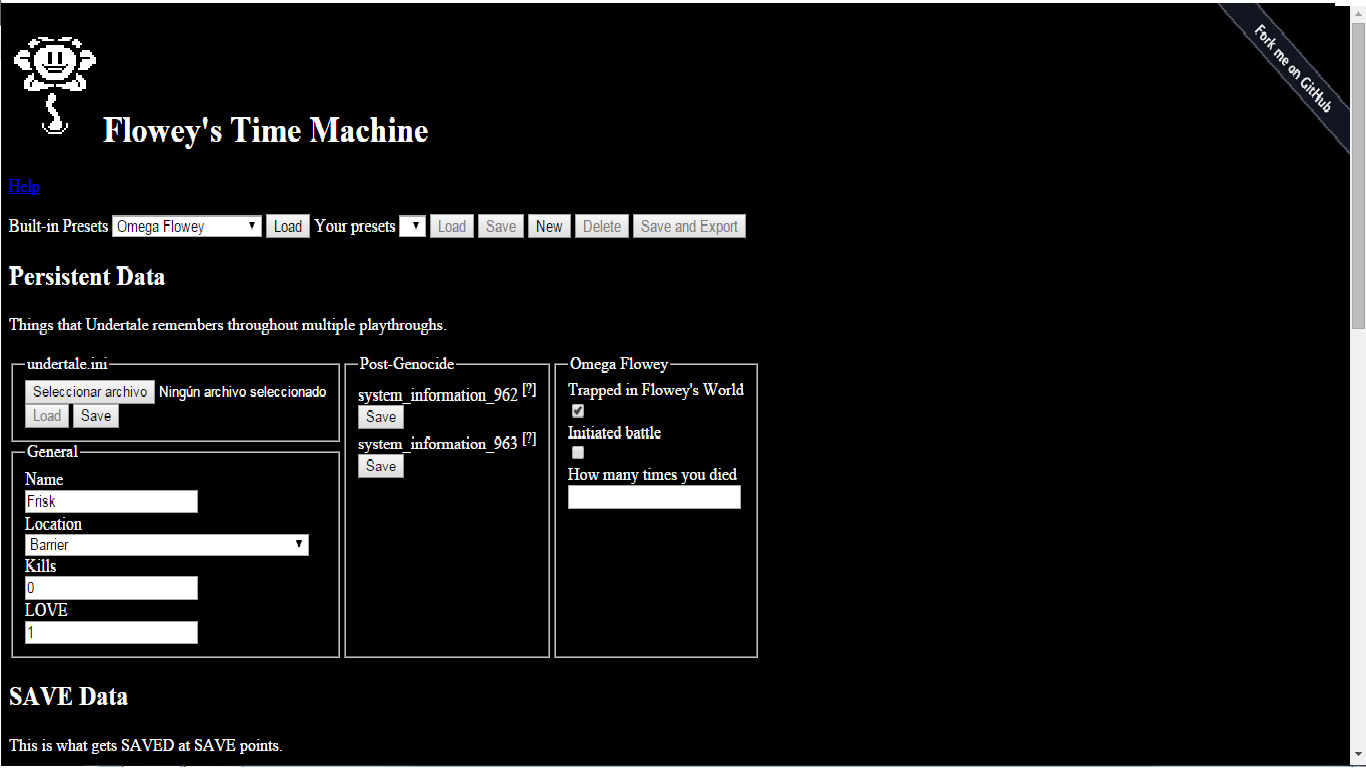
Task: Save system_information_963 file
Action: point(381,466)
